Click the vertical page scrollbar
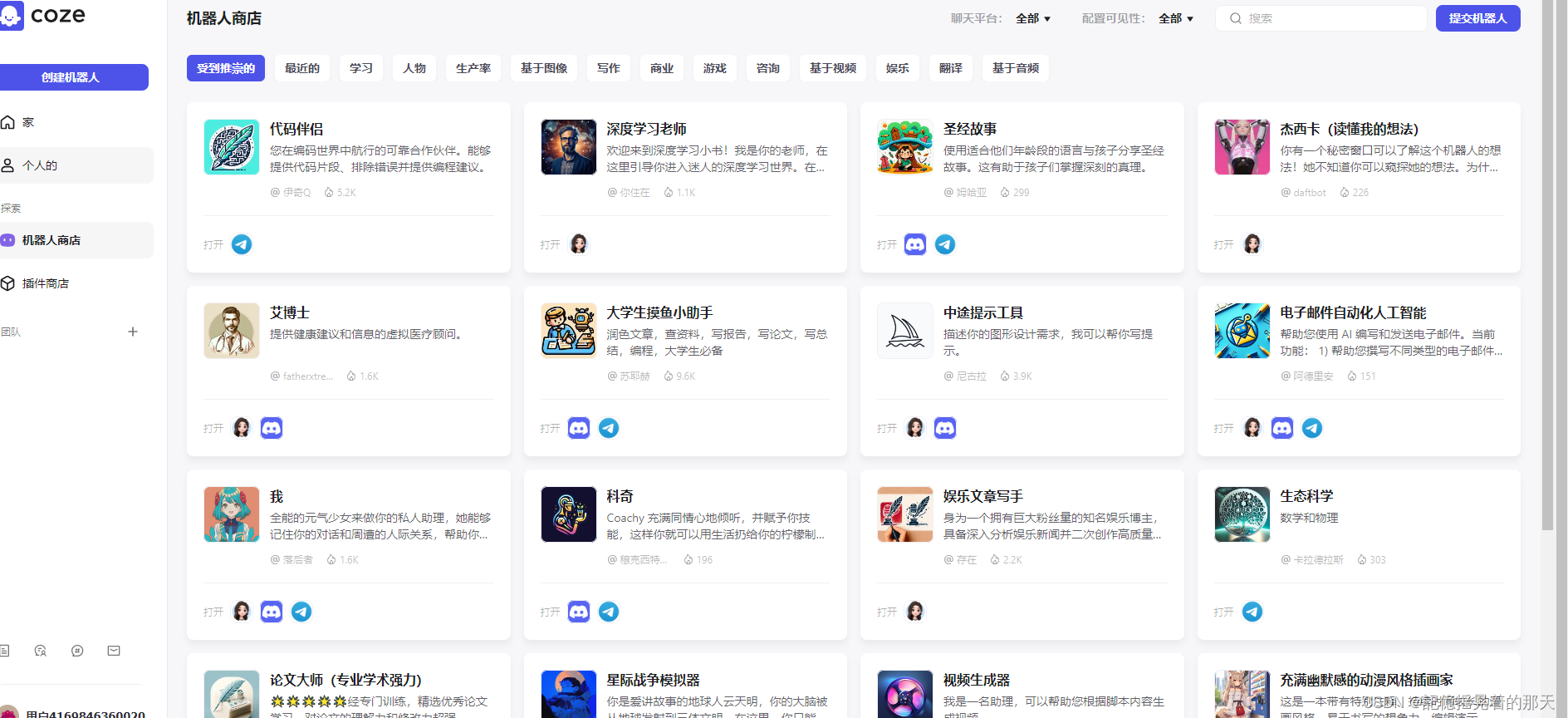Screen dimensions: 1568x718 coord(1547,266)
